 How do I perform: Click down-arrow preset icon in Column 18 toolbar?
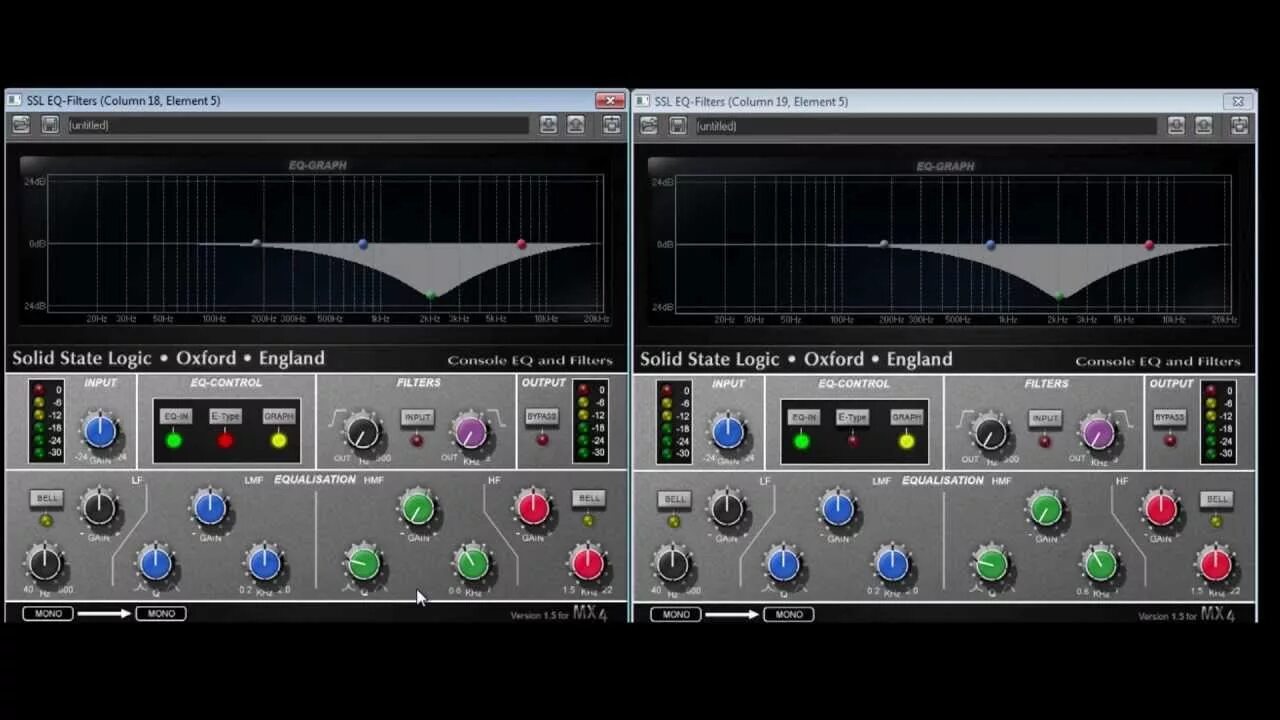point(548,124)
